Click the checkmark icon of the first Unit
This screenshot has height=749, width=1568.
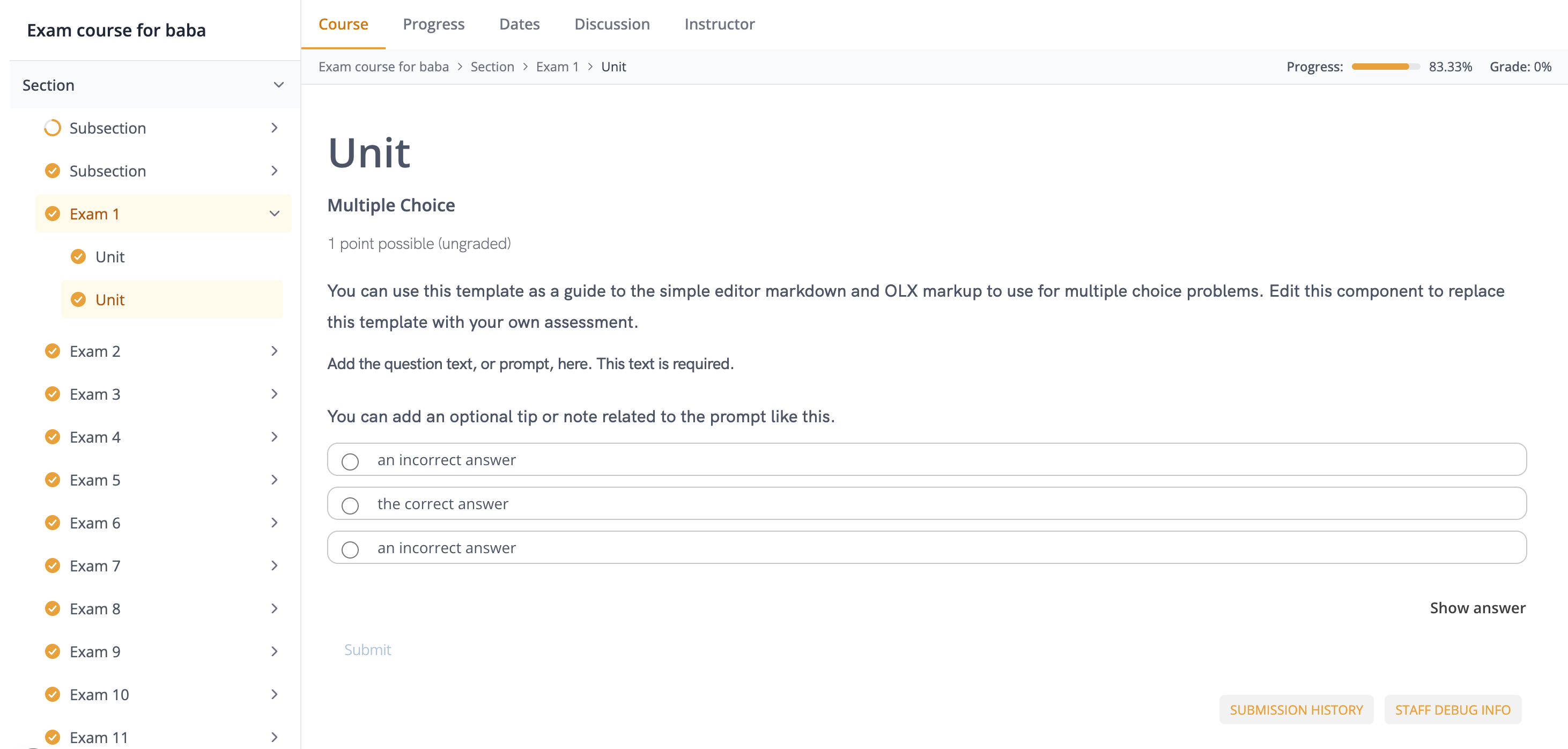78,256
